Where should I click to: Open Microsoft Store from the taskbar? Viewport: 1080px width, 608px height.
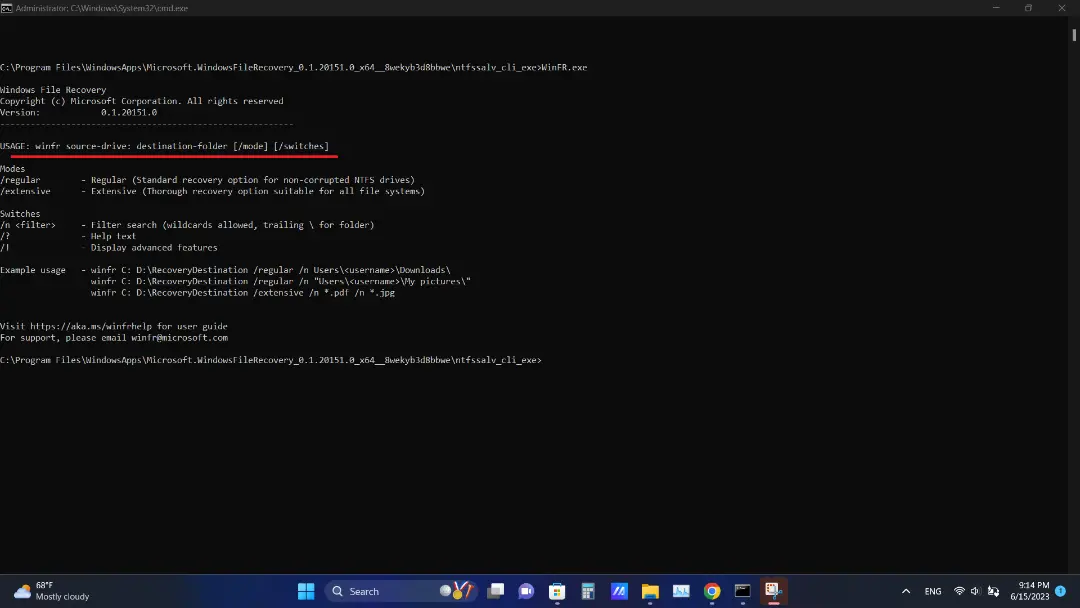(557, 591)
